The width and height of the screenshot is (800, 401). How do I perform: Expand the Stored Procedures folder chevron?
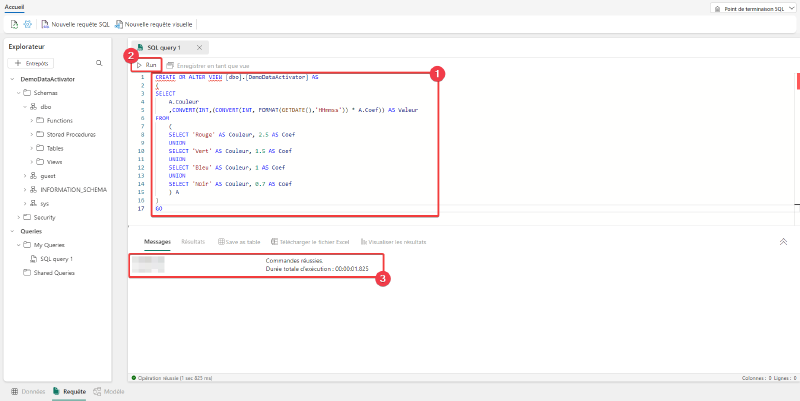pos(32,135)
